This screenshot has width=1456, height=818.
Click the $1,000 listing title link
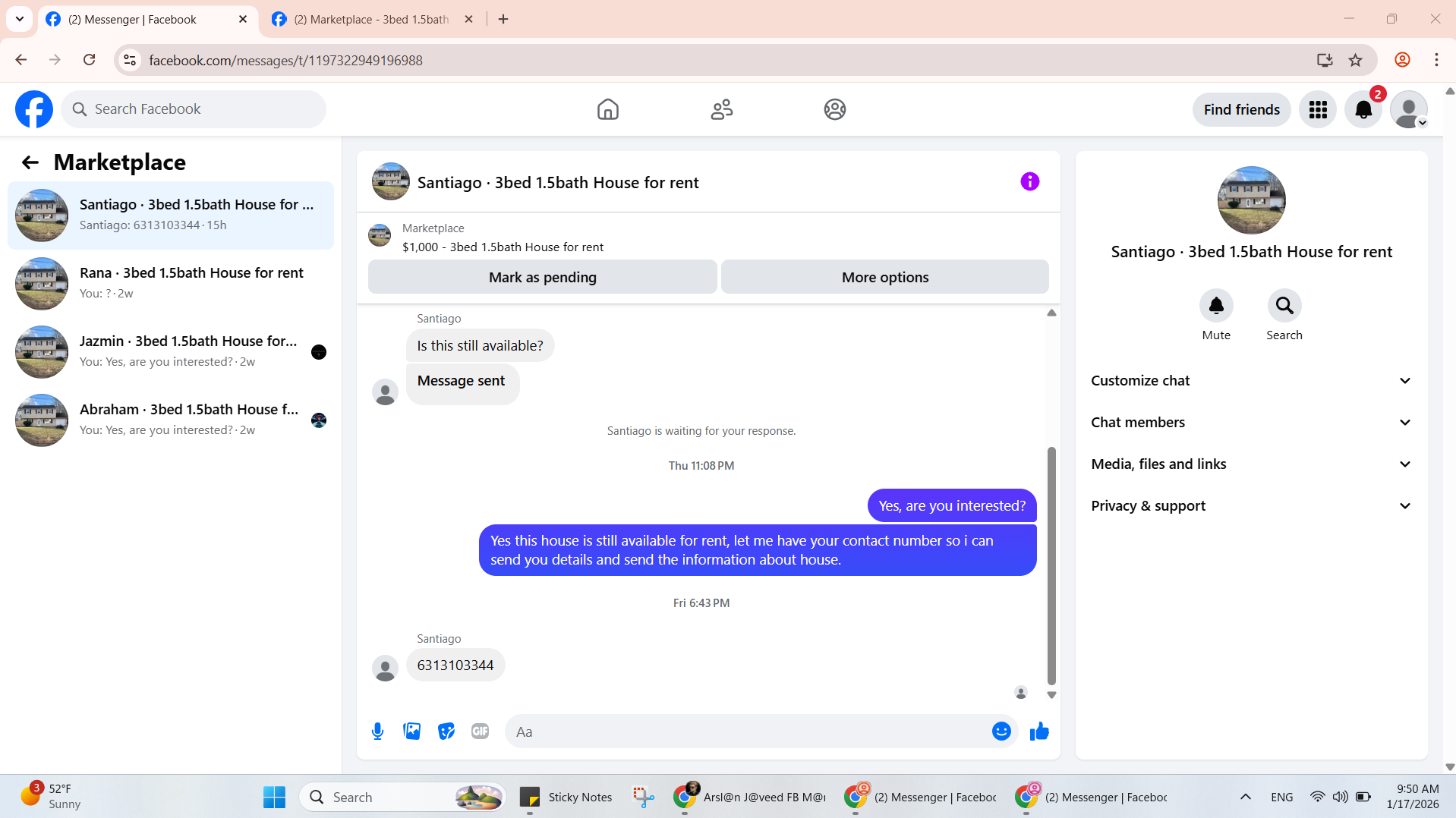tap(503, 247)
